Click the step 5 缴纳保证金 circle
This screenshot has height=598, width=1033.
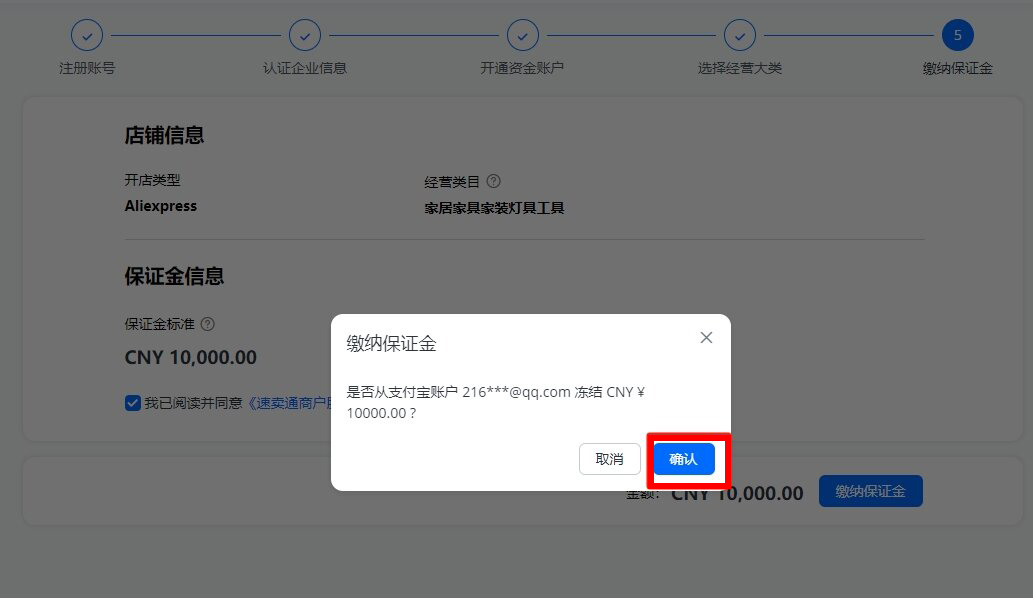coord(958,36)
